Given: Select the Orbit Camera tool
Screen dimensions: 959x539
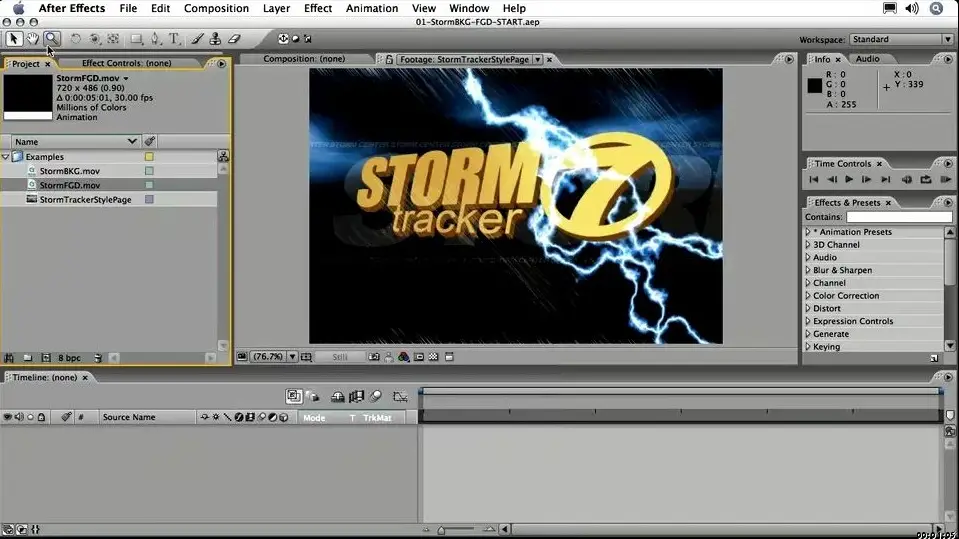Looking at the screenshot, I should (x=94, y=39).
